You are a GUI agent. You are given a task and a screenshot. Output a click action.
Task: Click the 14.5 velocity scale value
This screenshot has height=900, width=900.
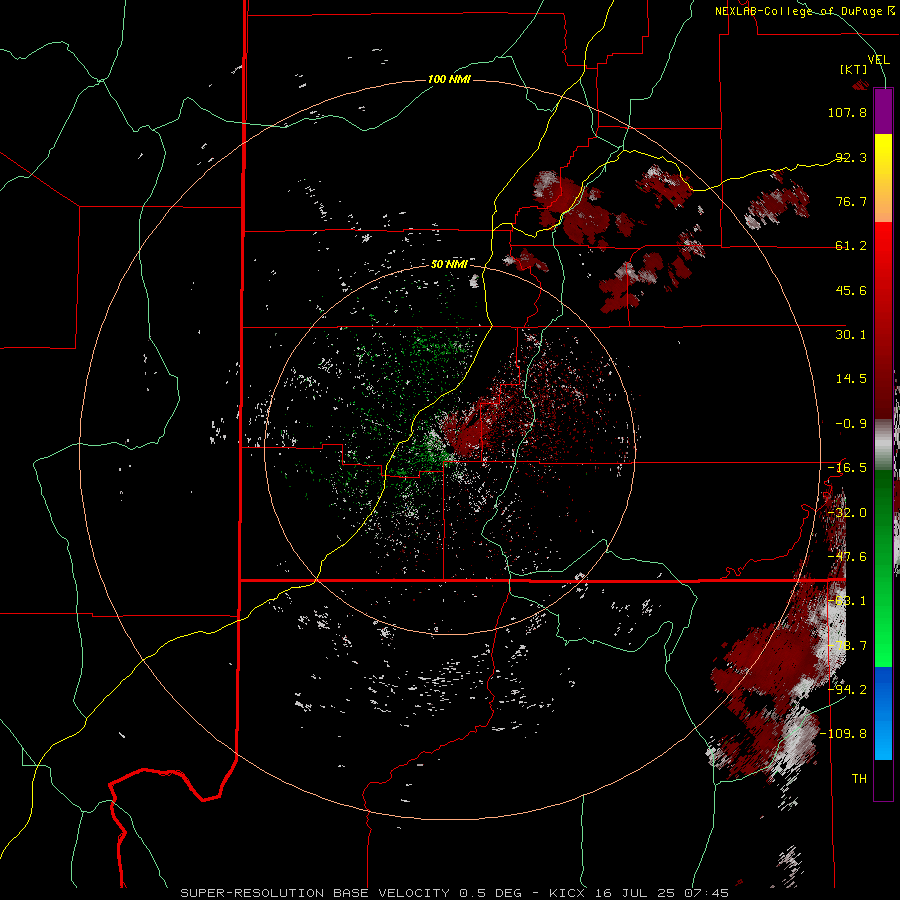click(x=851, y=379)
